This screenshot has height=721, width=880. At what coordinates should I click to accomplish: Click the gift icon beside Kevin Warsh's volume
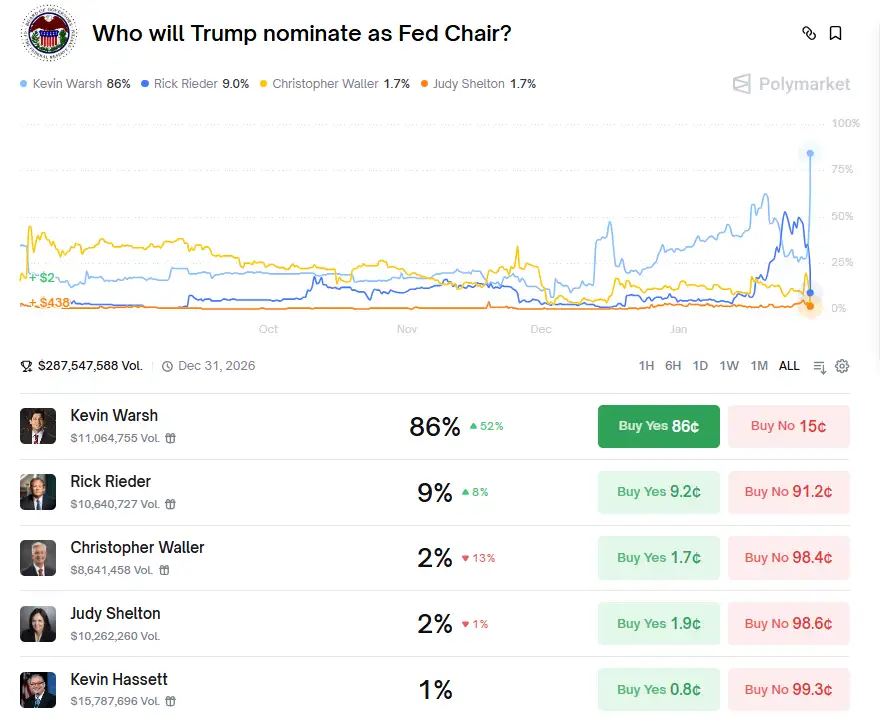click(171, 438)
